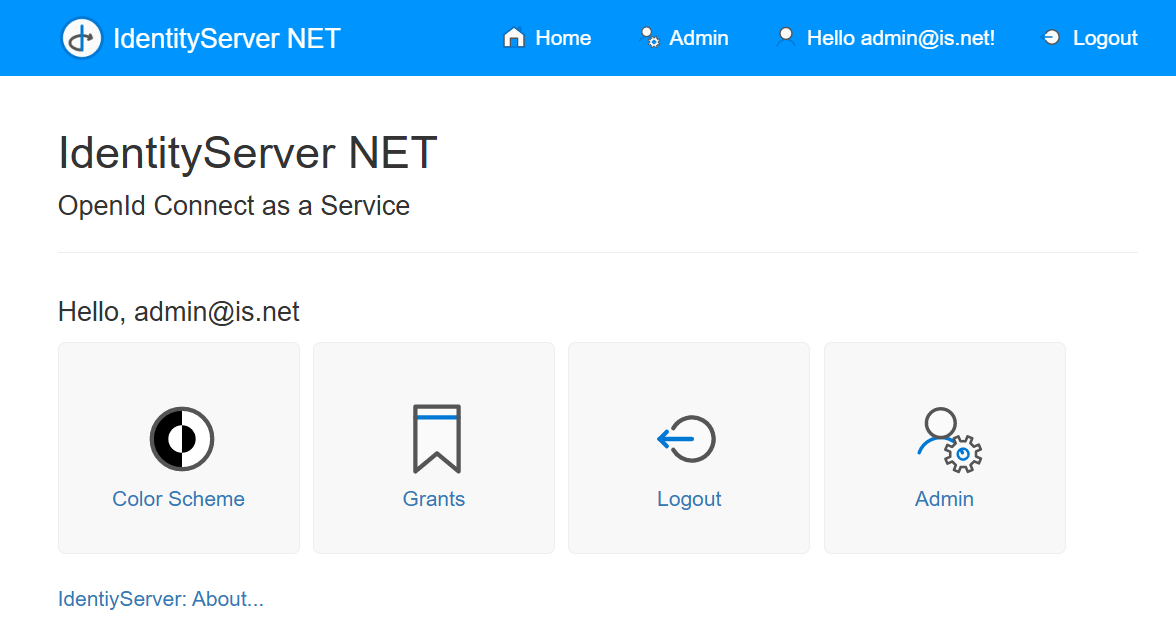Screen dimensions: 1176x636
Task: Click the large IdentityServer NET page heading
Action: pos(248,153)
